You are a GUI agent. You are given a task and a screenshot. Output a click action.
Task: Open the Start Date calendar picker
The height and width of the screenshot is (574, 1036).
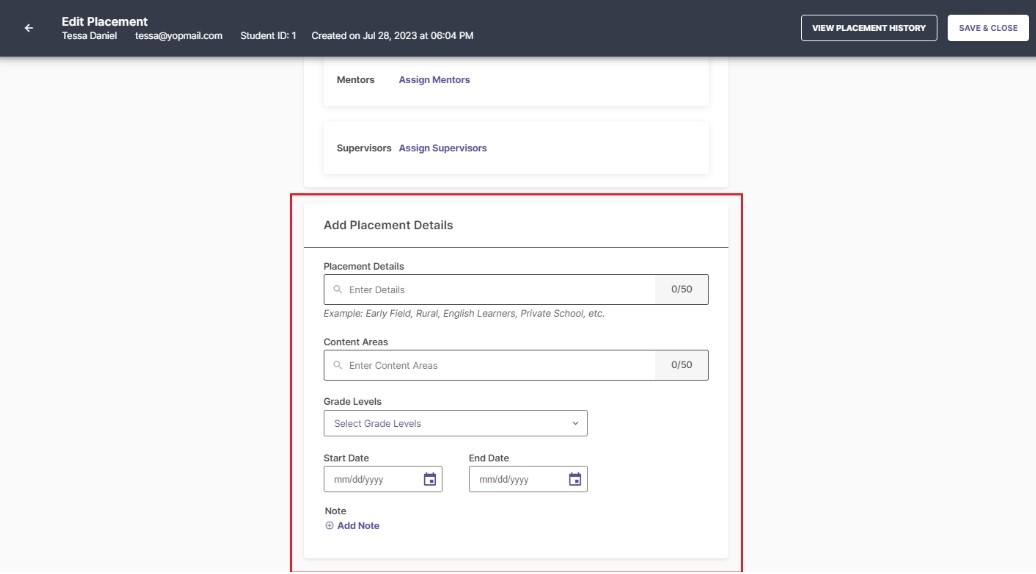(430, 479)
